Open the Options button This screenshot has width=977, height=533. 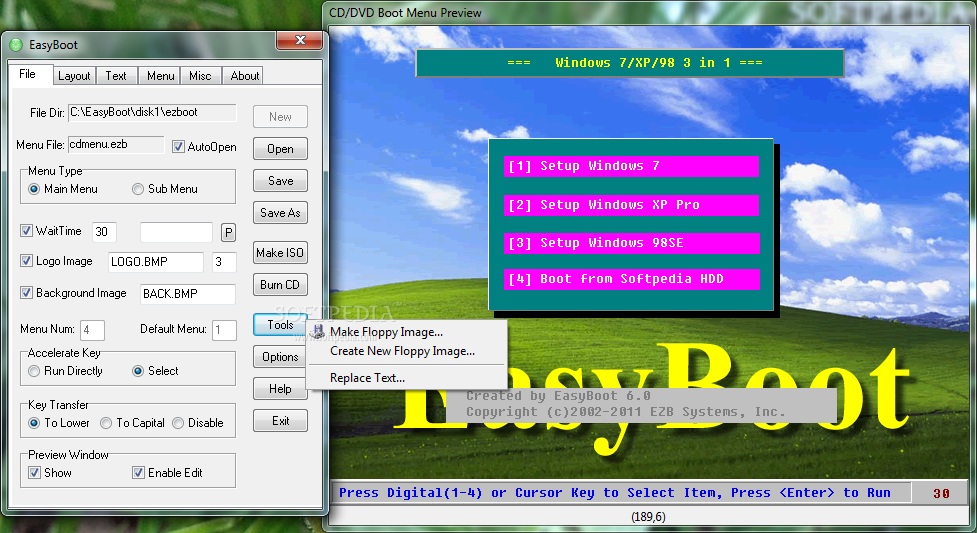coord(280,357)
